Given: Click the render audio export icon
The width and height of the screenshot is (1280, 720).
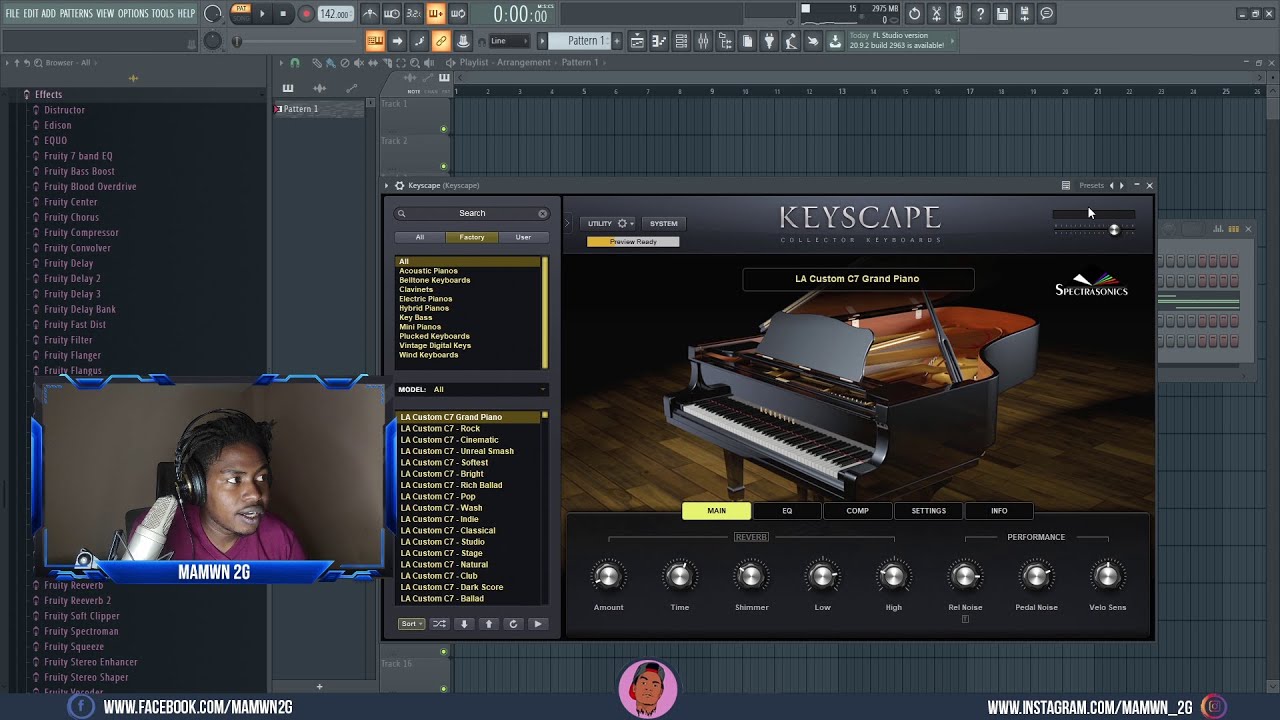Looking at the screenshot, I should coord(1024,14).
